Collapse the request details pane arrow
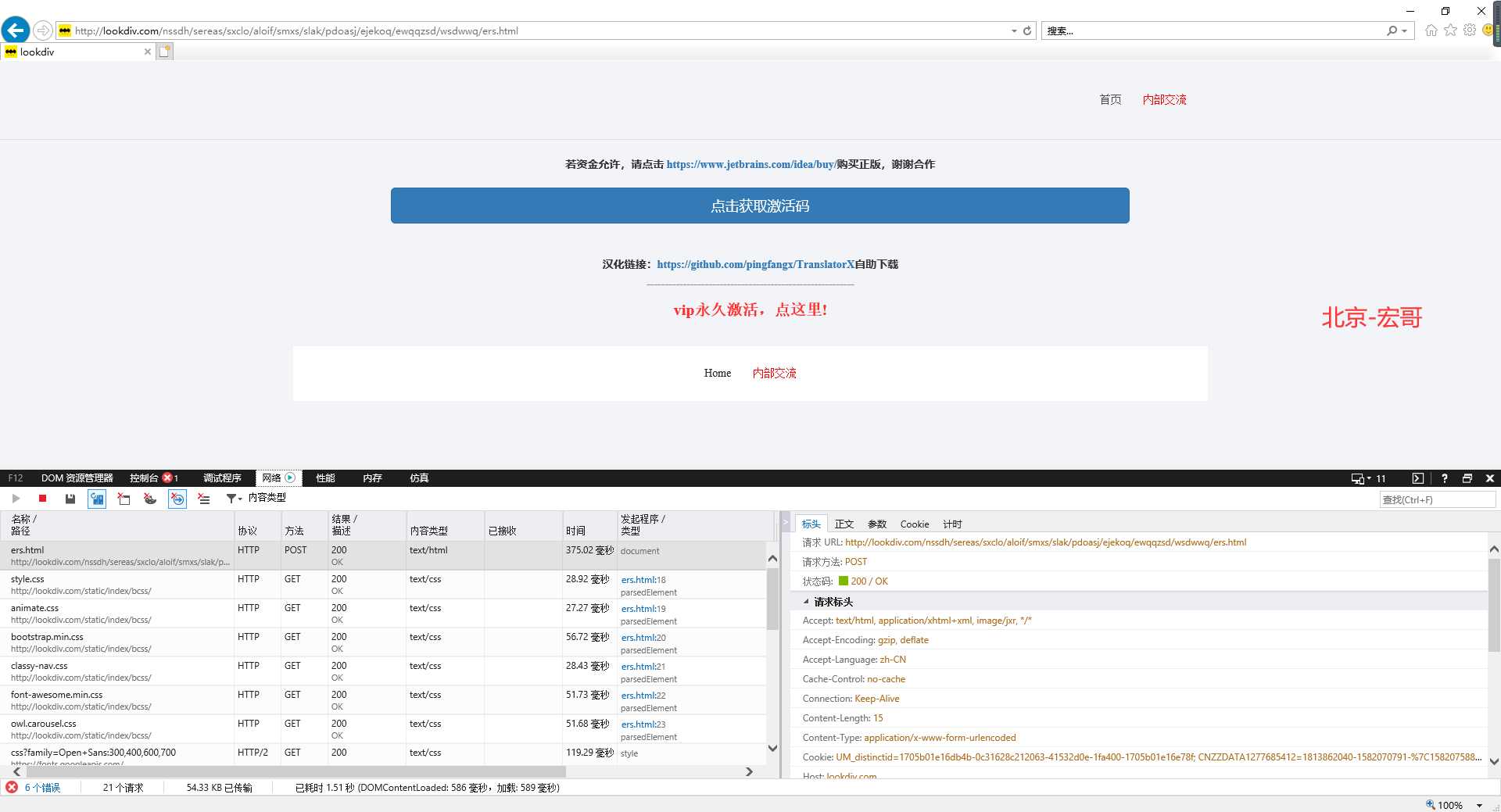Image resolution: width=1501 pixels, height=812 pixels. pos(786,523)
